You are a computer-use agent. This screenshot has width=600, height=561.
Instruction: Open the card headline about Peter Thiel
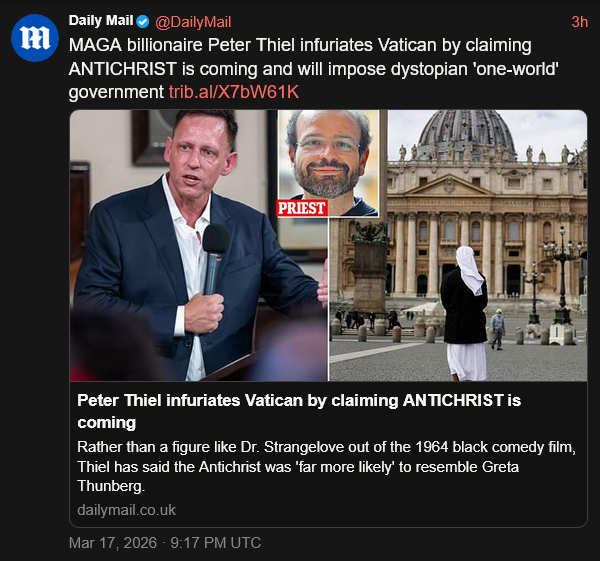[299, 411]
